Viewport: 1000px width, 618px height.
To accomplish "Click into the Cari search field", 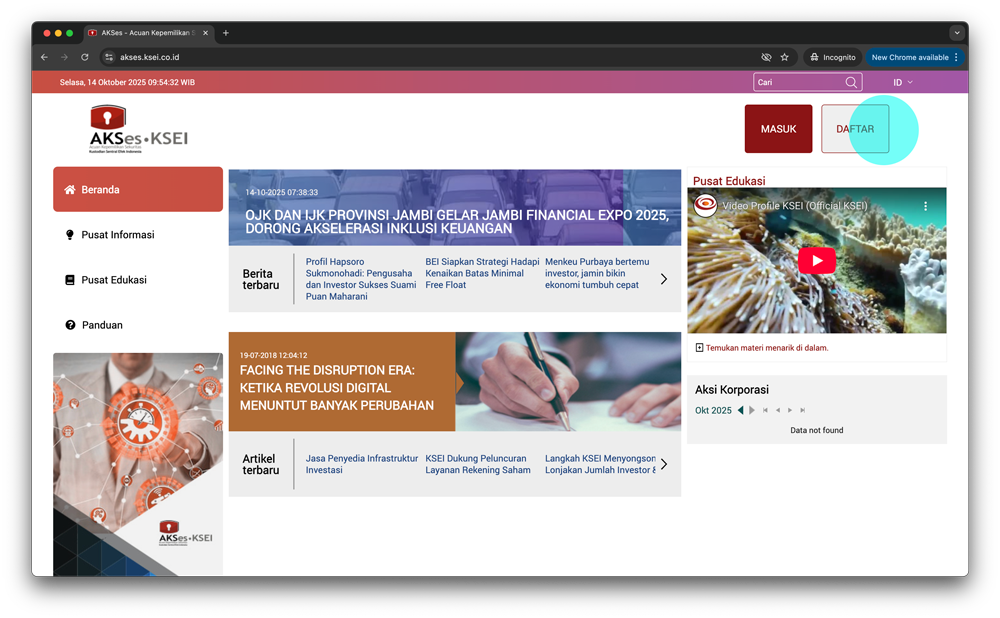I will (797, 82).
